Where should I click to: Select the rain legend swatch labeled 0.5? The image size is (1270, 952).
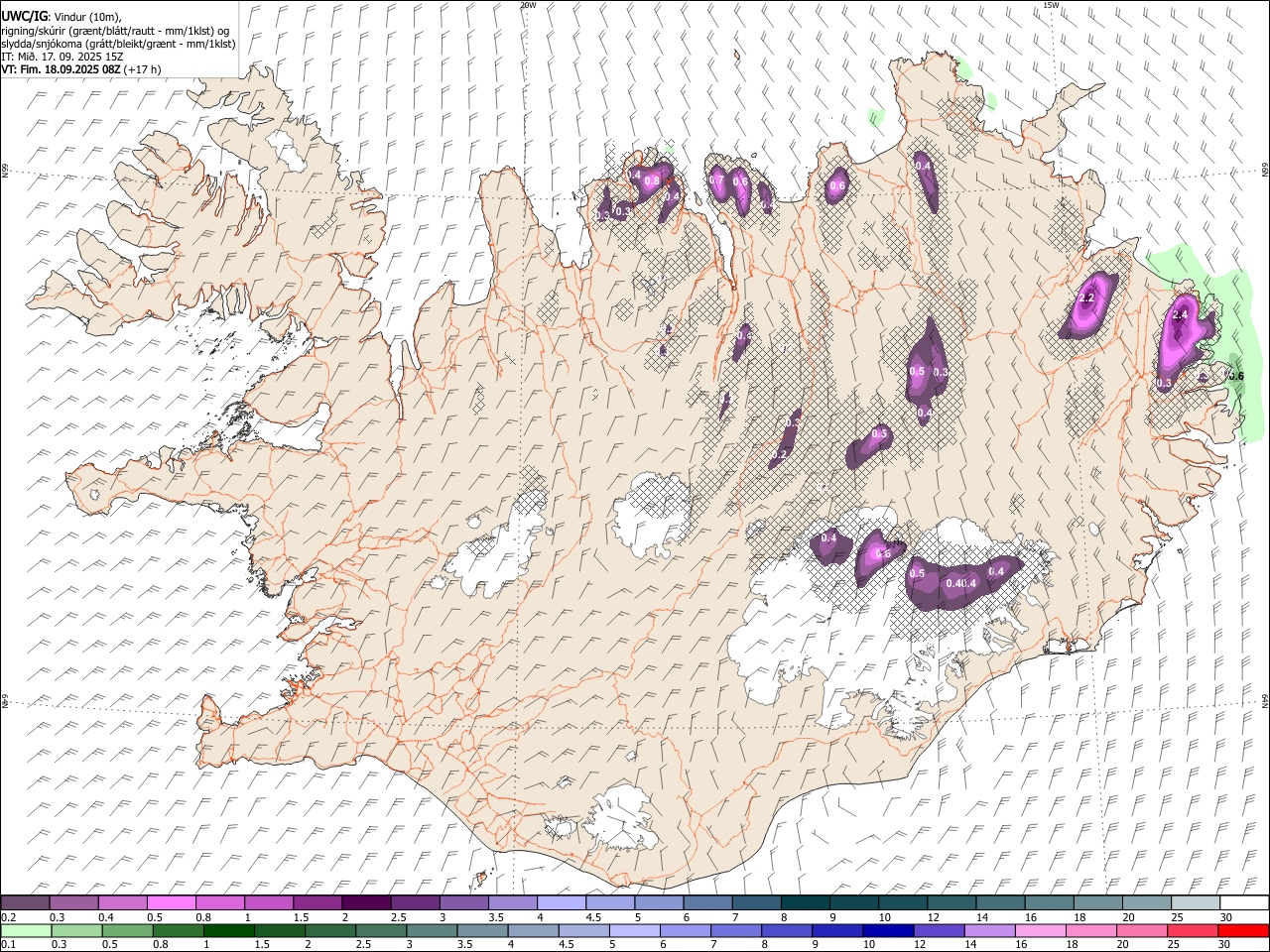(127, 931)
